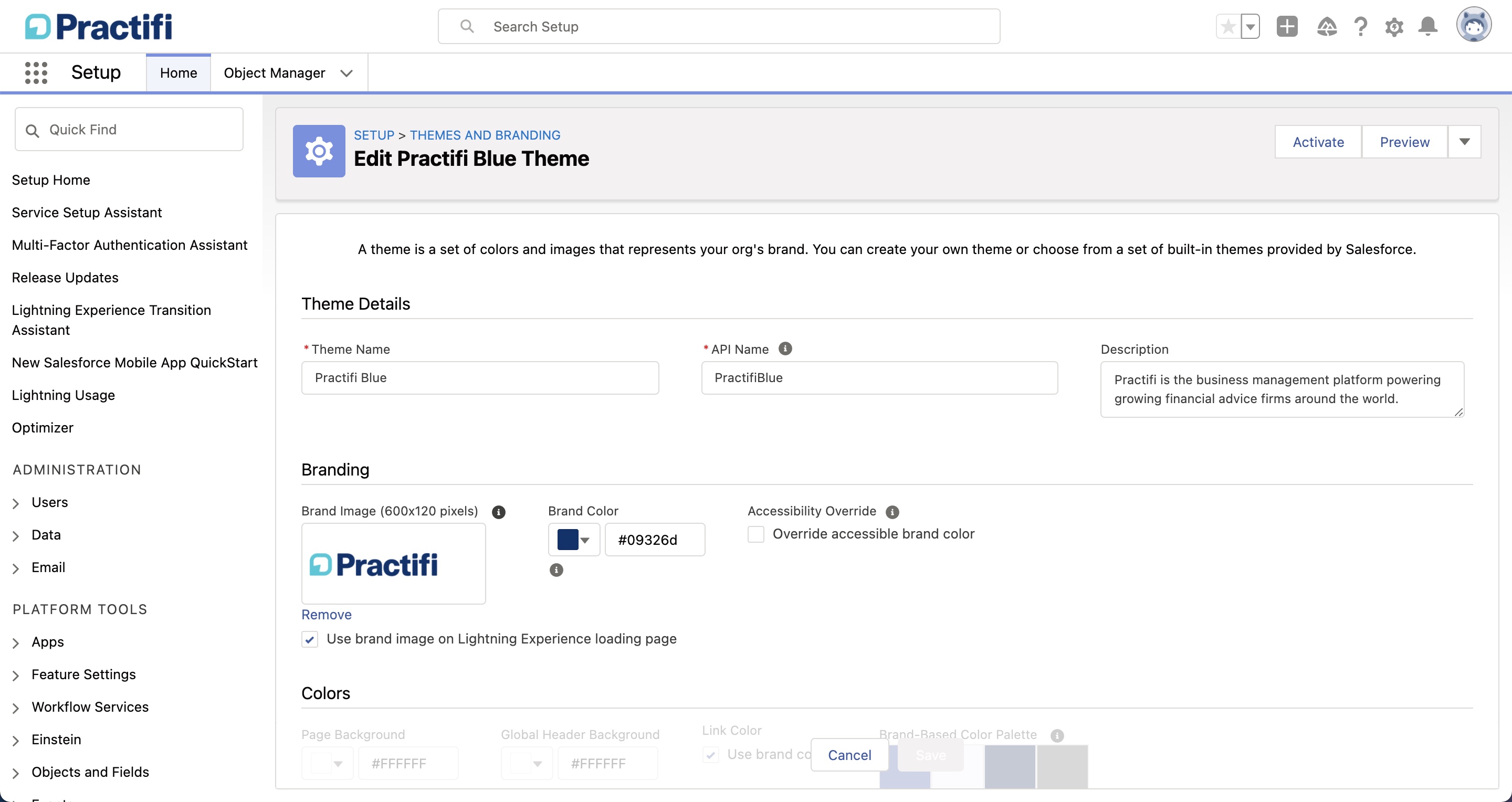
Task: Switch to the Home tab
Action: point(178,73)
